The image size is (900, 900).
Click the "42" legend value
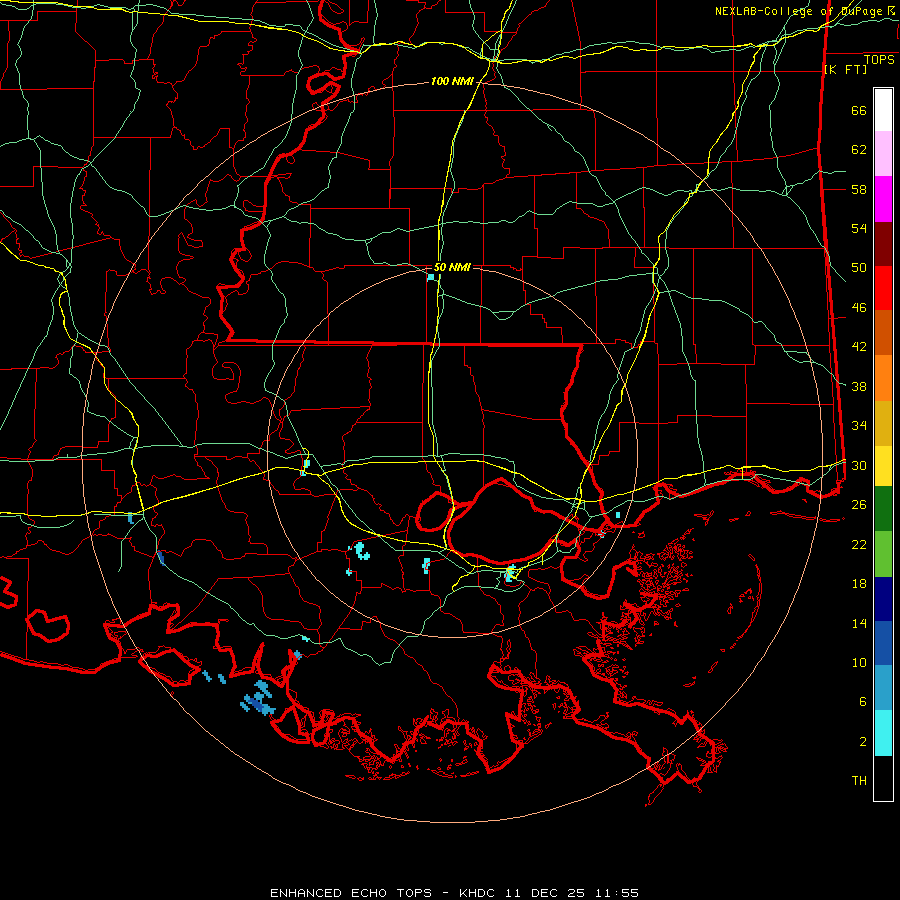point(859,347)
